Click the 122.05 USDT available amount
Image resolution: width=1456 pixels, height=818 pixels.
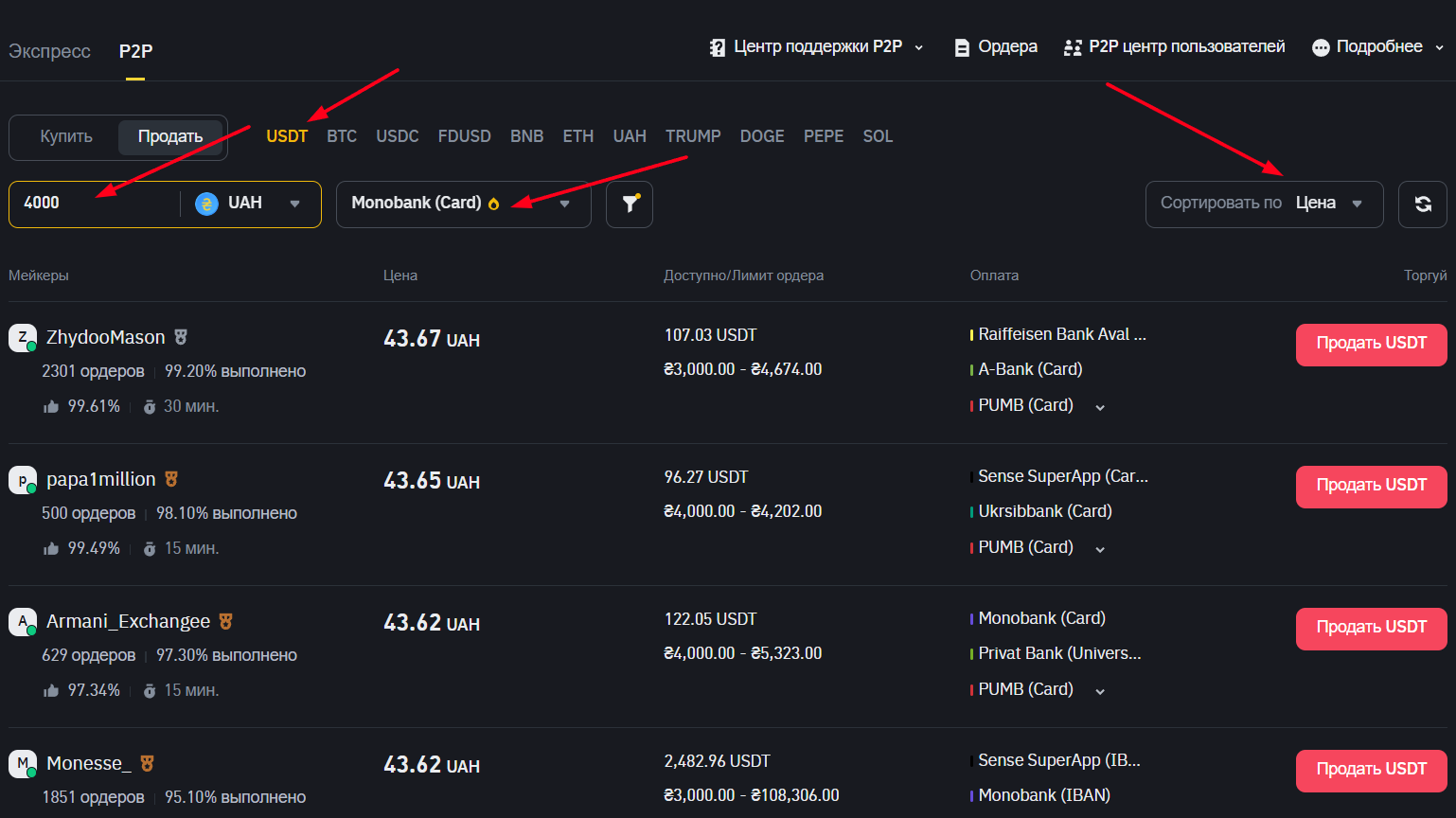711,619
